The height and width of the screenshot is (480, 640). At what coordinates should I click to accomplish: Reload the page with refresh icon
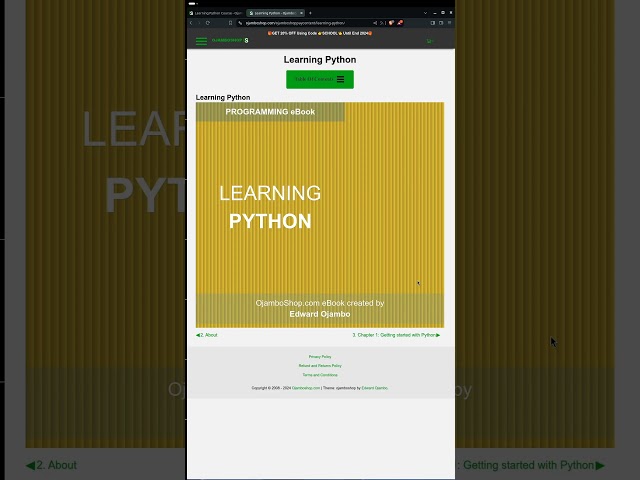click(x=208, y=23)
